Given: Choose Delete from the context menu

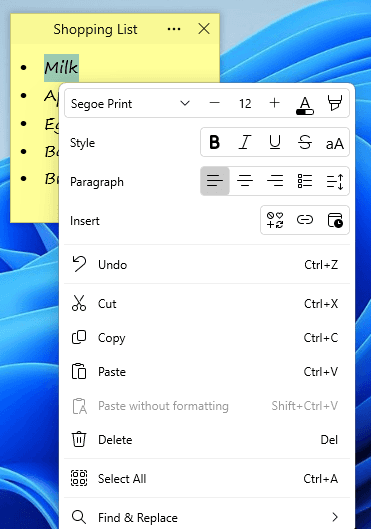Looking at the screenshot, I should (x=207, y=440).
